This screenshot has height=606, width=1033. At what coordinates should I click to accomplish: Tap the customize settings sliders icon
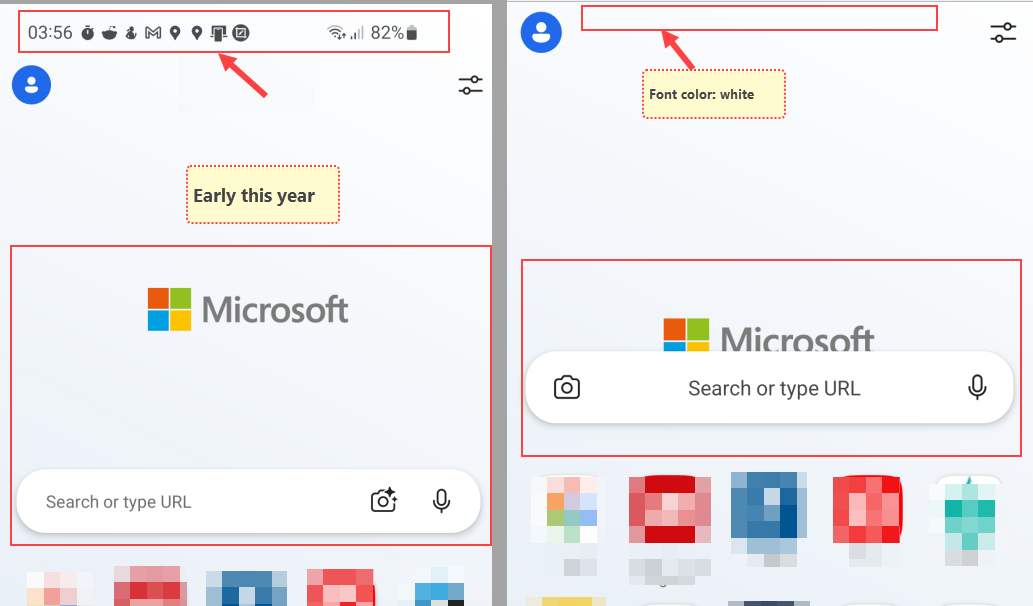coord(470,85)
